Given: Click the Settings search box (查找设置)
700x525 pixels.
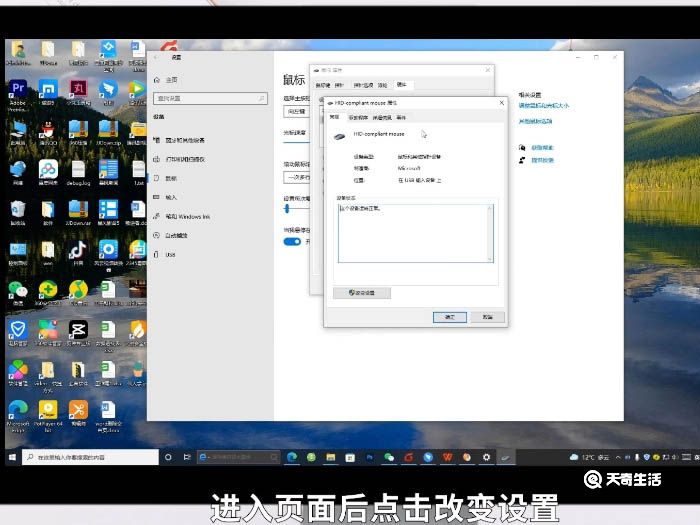Looking at the screenshot, I should tap(210, 98).
